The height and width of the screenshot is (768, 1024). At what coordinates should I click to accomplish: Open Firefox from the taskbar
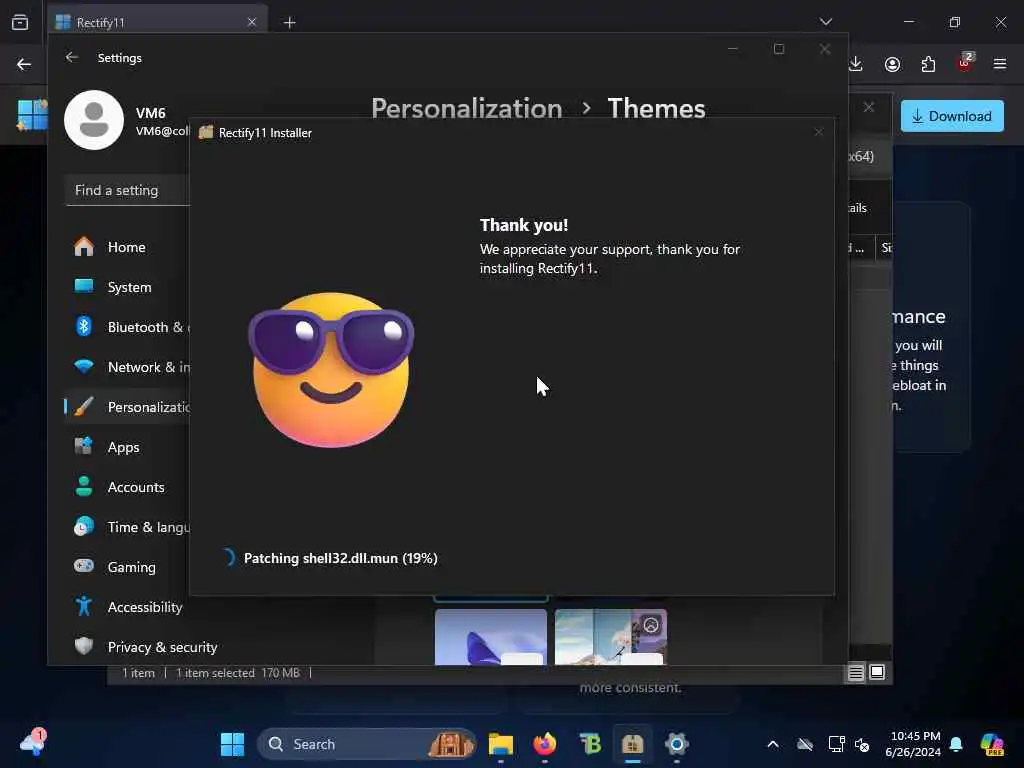pos(545,744)
